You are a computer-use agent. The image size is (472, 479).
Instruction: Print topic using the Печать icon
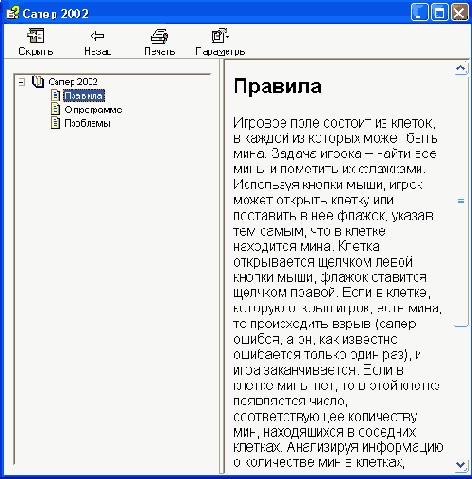click(x=159, y=36)
